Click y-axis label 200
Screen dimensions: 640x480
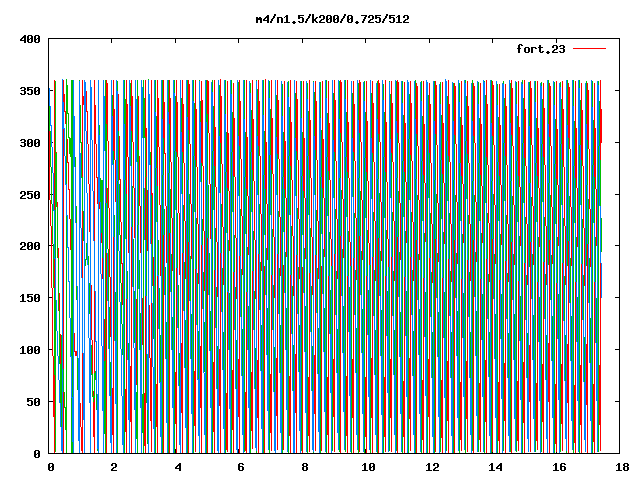coord(30,246)
